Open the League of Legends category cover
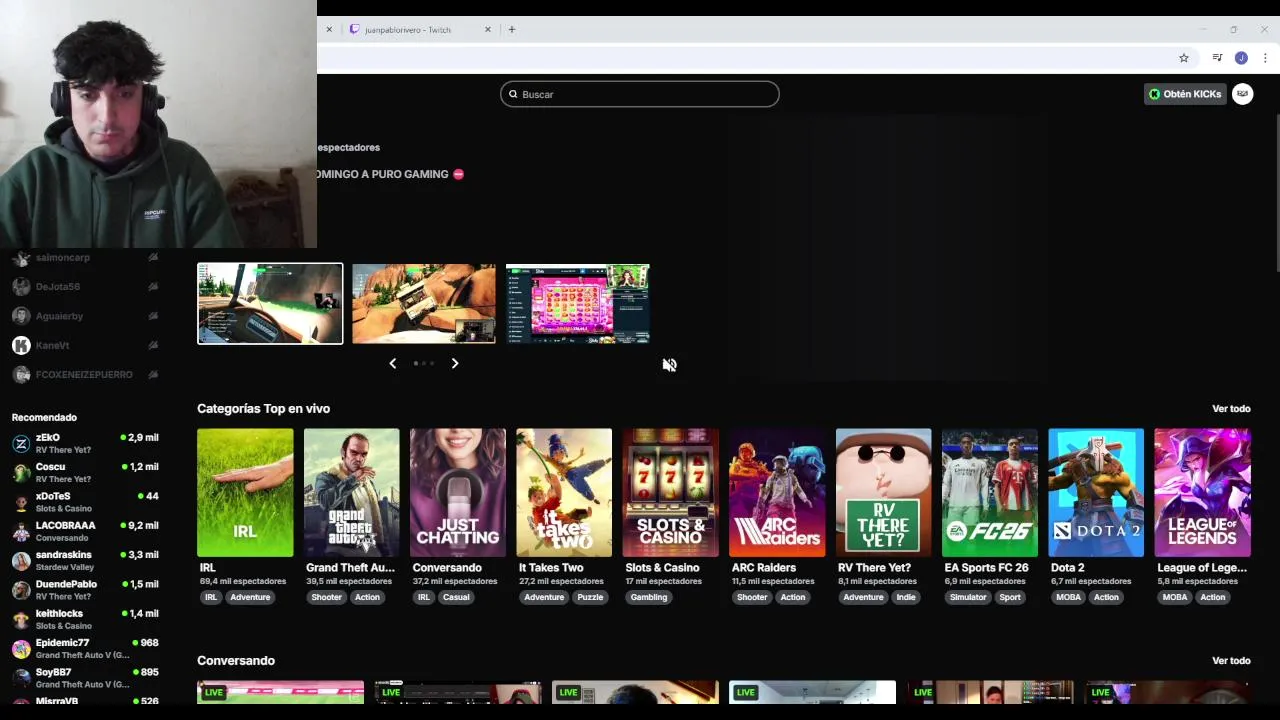Image resolution: width=1280 pixels, height=720 pixels. pyautogui.click(x=1202, y=493)
